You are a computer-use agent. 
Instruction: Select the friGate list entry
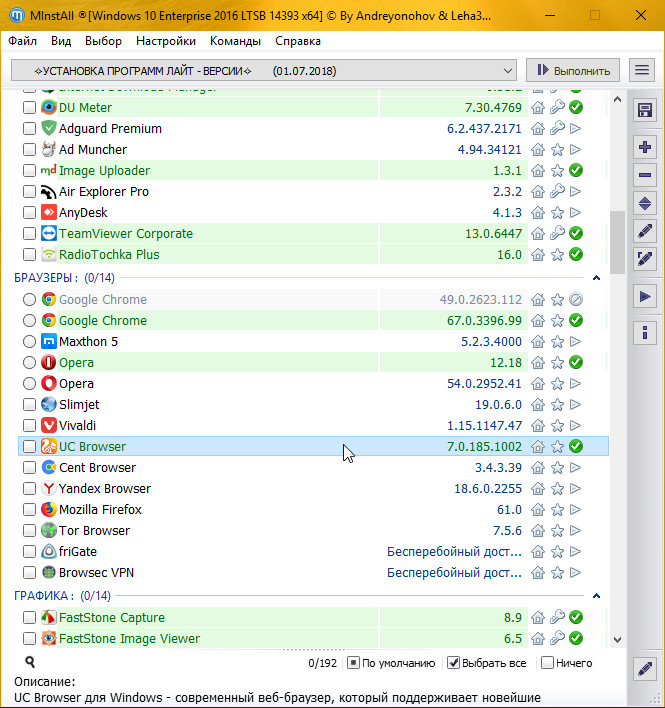click(x=313, y=551)
